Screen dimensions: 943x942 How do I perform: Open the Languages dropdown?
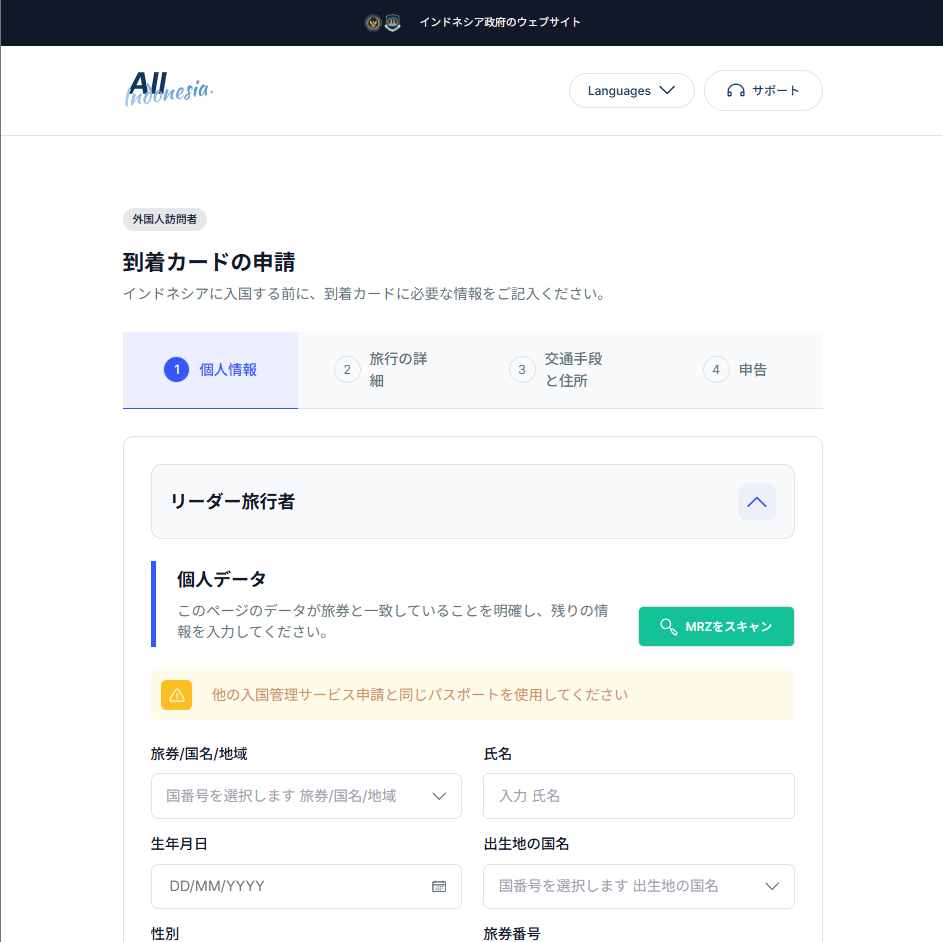point(631,91)
